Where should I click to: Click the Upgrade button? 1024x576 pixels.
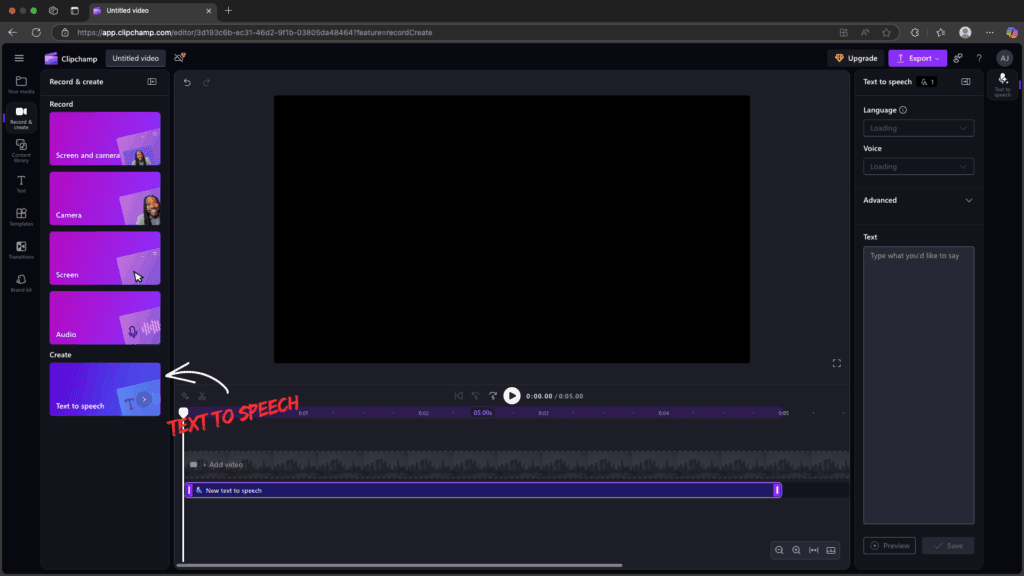point(855,57)
